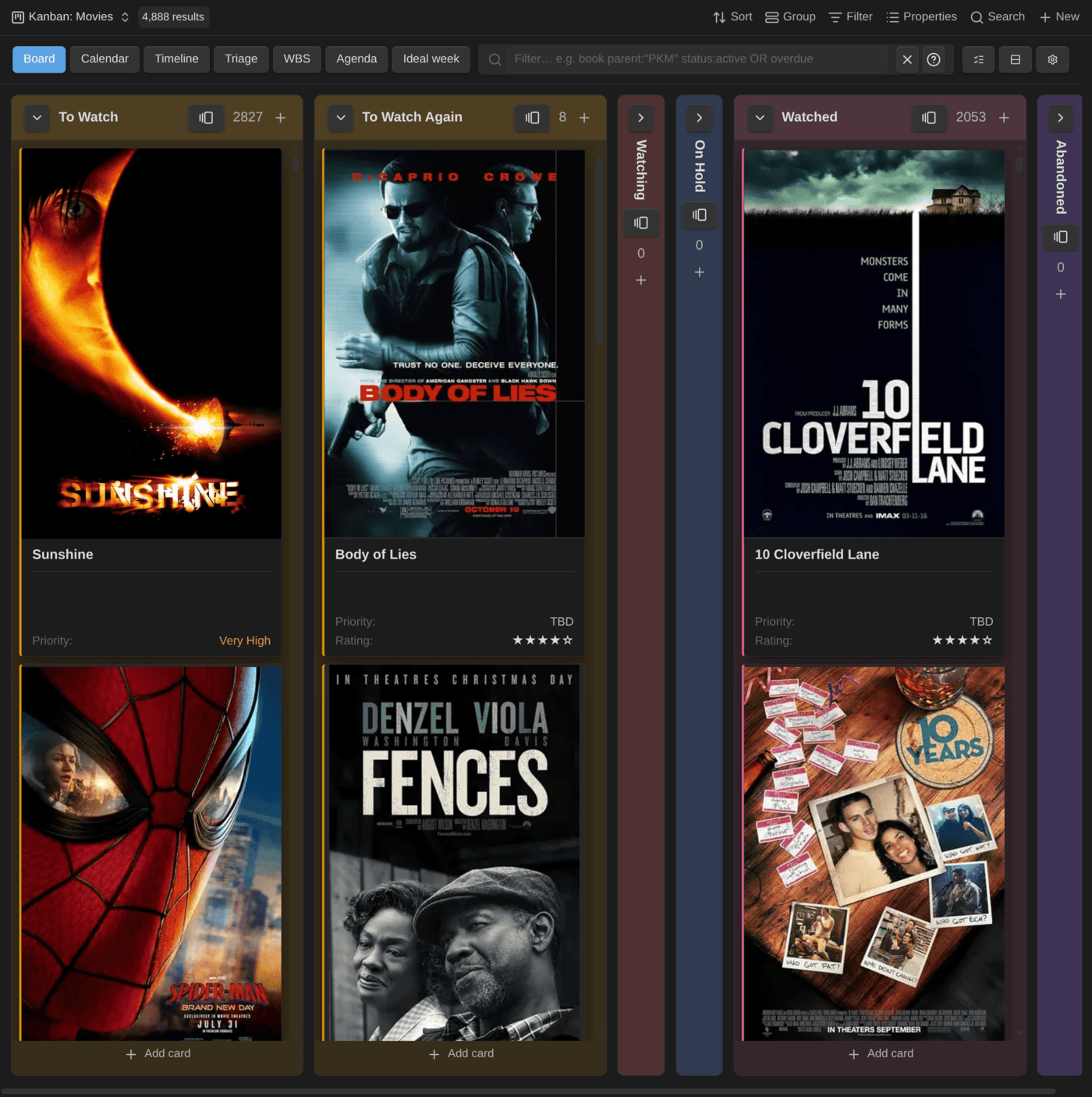Open the Properties panel

click(x=921, y=16)
